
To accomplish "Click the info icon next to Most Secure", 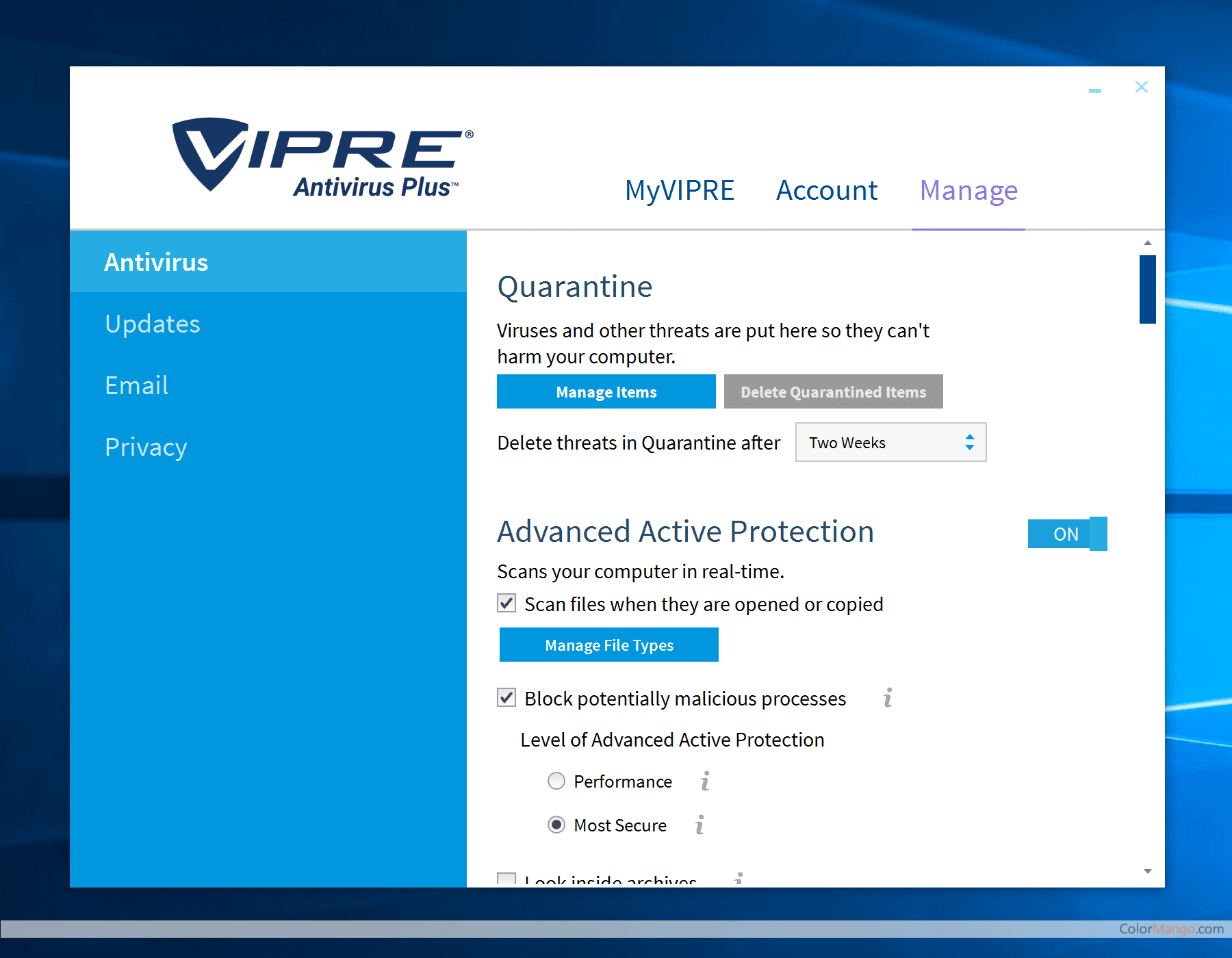I will tap(700, 825).
